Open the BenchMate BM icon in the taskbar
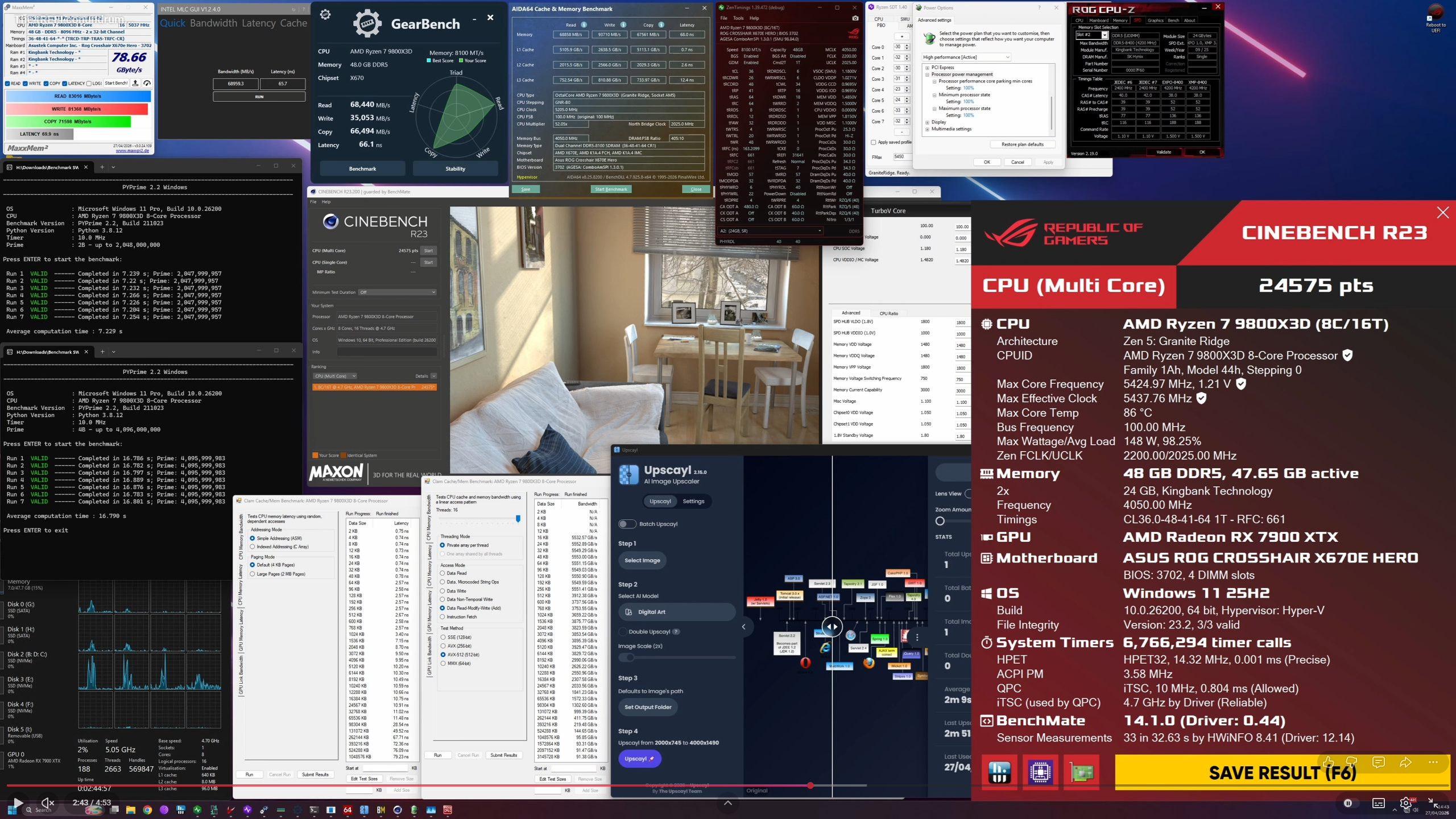This screenshot has width=1456, height=819. click(x=381, y=810)
